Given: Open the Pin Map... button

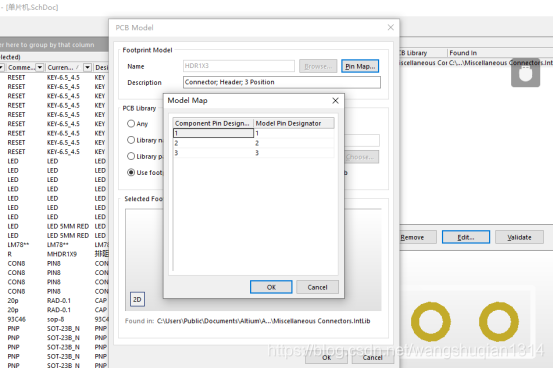Looking at the screenshot, I should tap(360, 66).
